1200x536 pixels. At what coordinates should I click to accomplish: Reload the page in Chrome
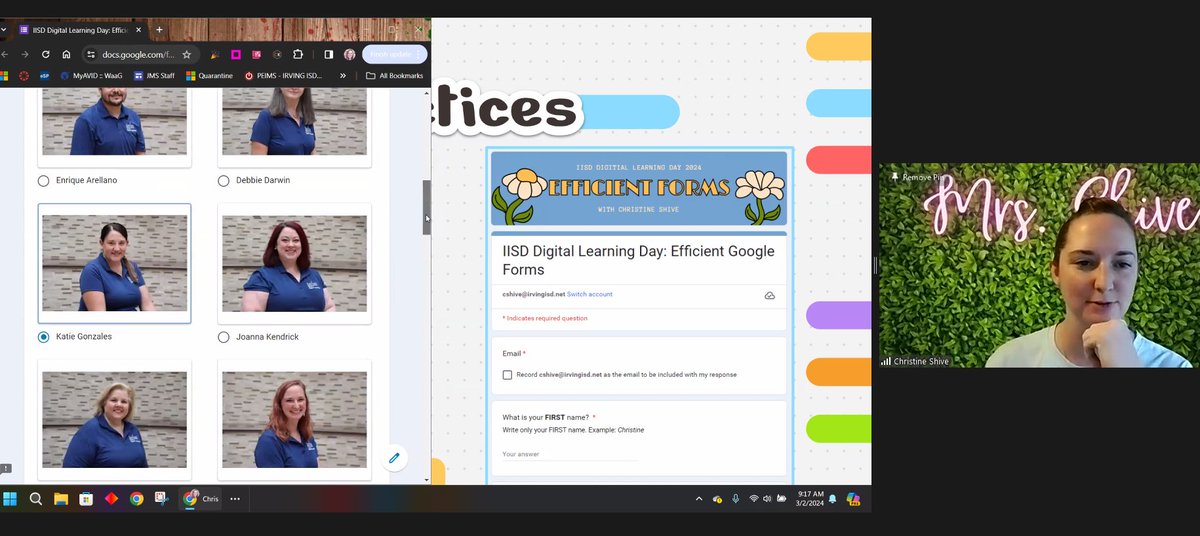[x=45, y=54]
